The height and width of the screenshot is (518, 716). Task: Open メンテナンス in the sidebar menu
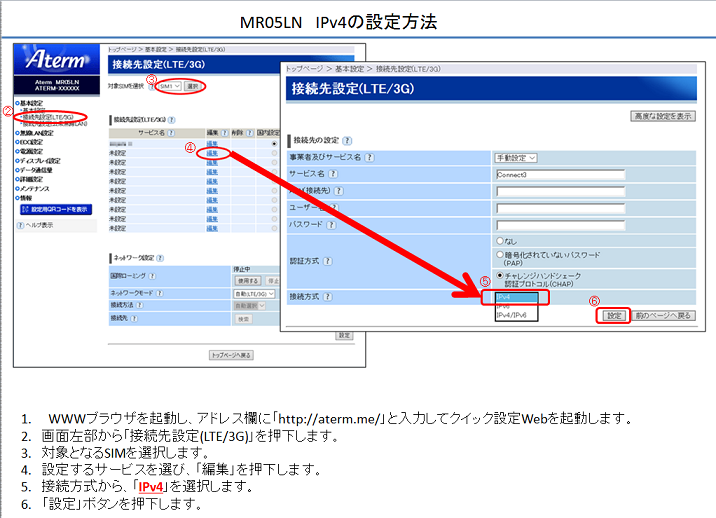coord(33,189)
